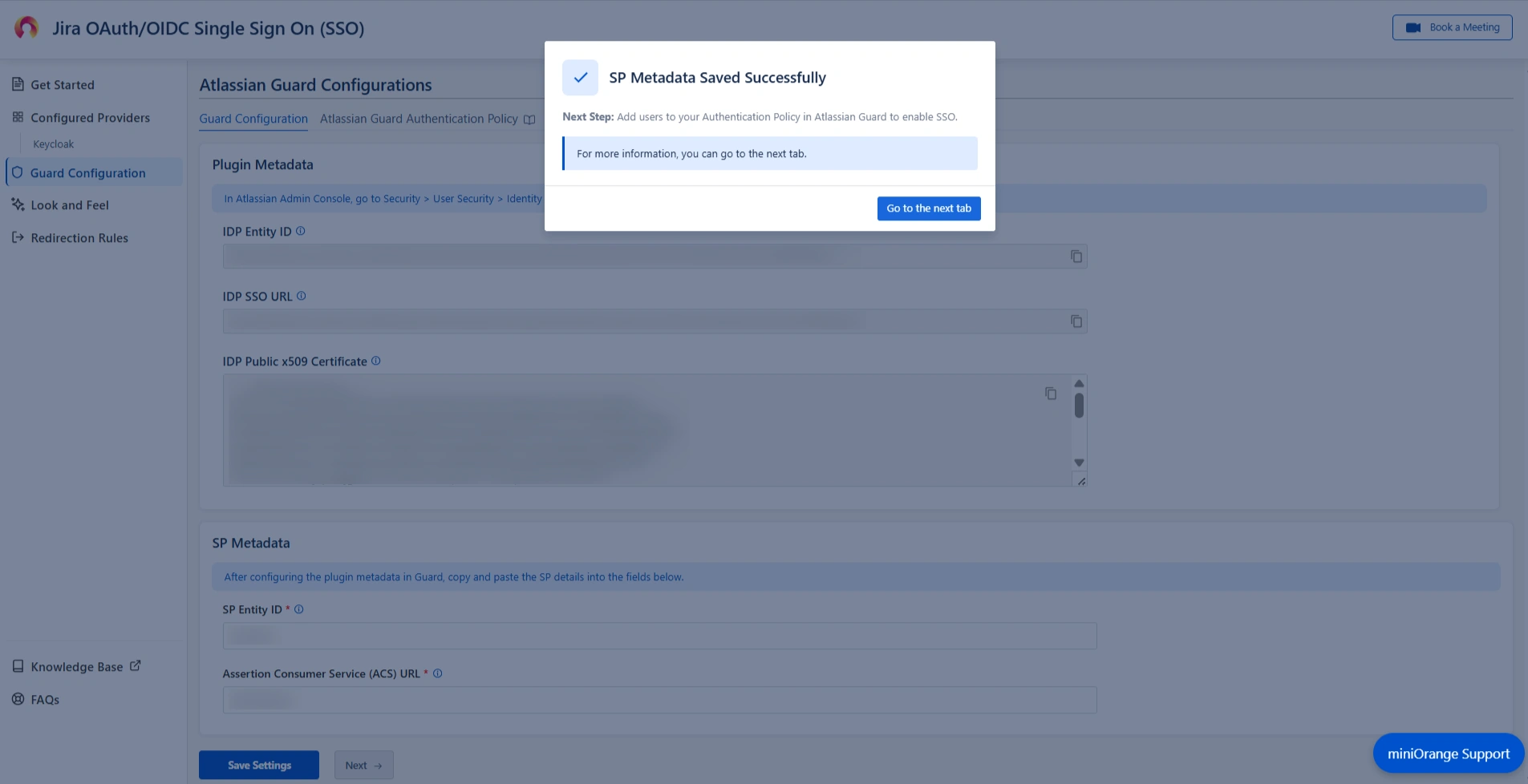
Task: Click the 'In Atlassian Admin Console' instruction banner
Action: coord(849,199)
